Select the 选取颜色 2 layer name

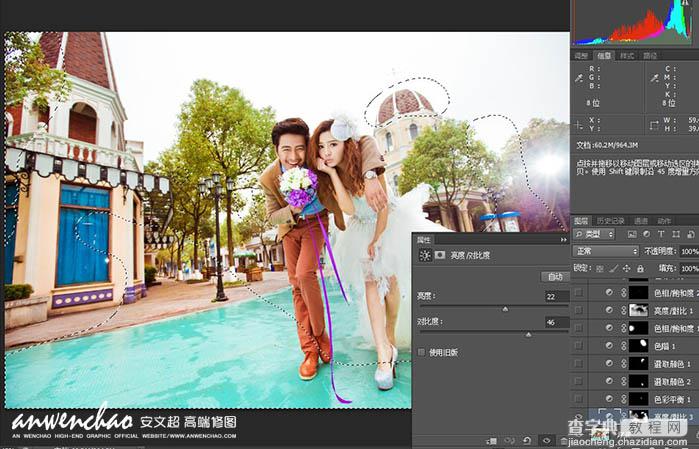point(672,381)
